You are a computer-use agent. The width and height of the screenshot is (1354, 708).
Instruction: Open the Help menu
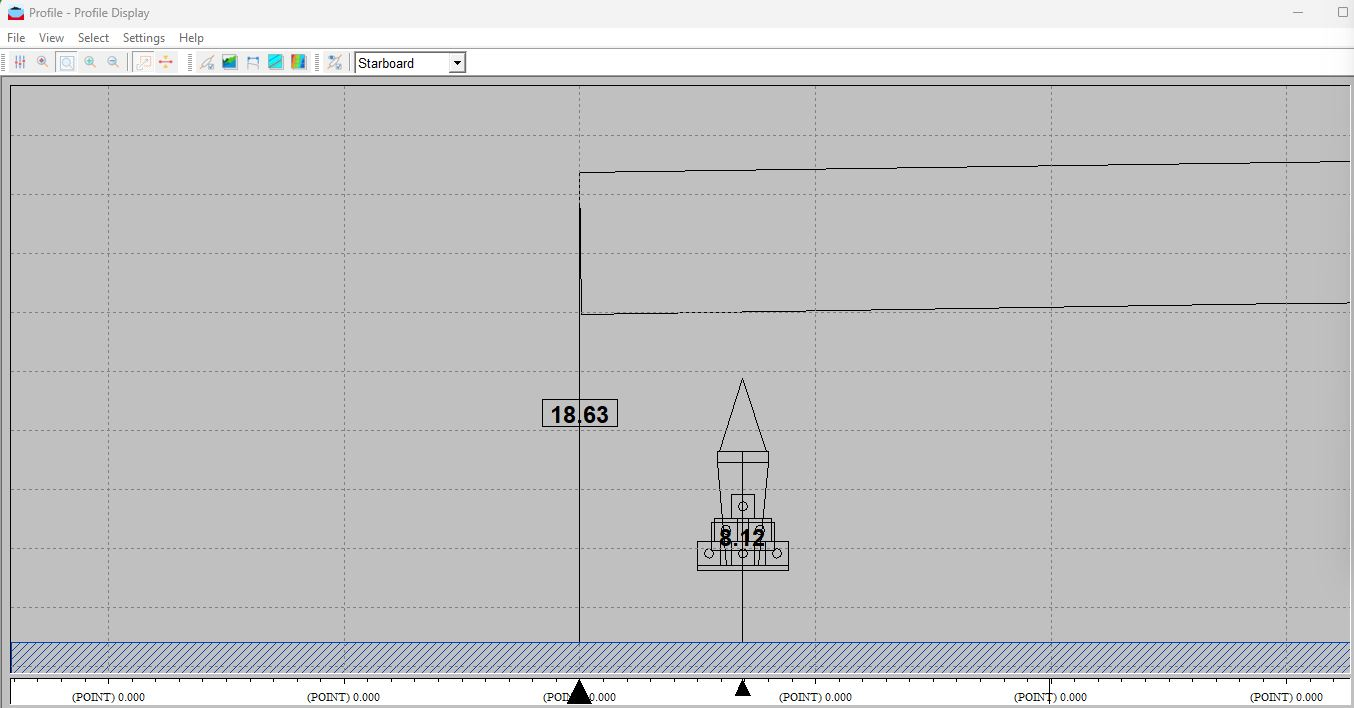[x=191, y=38]
